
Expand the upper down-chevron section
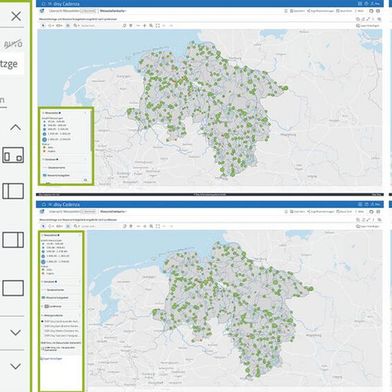click(15, 332)
